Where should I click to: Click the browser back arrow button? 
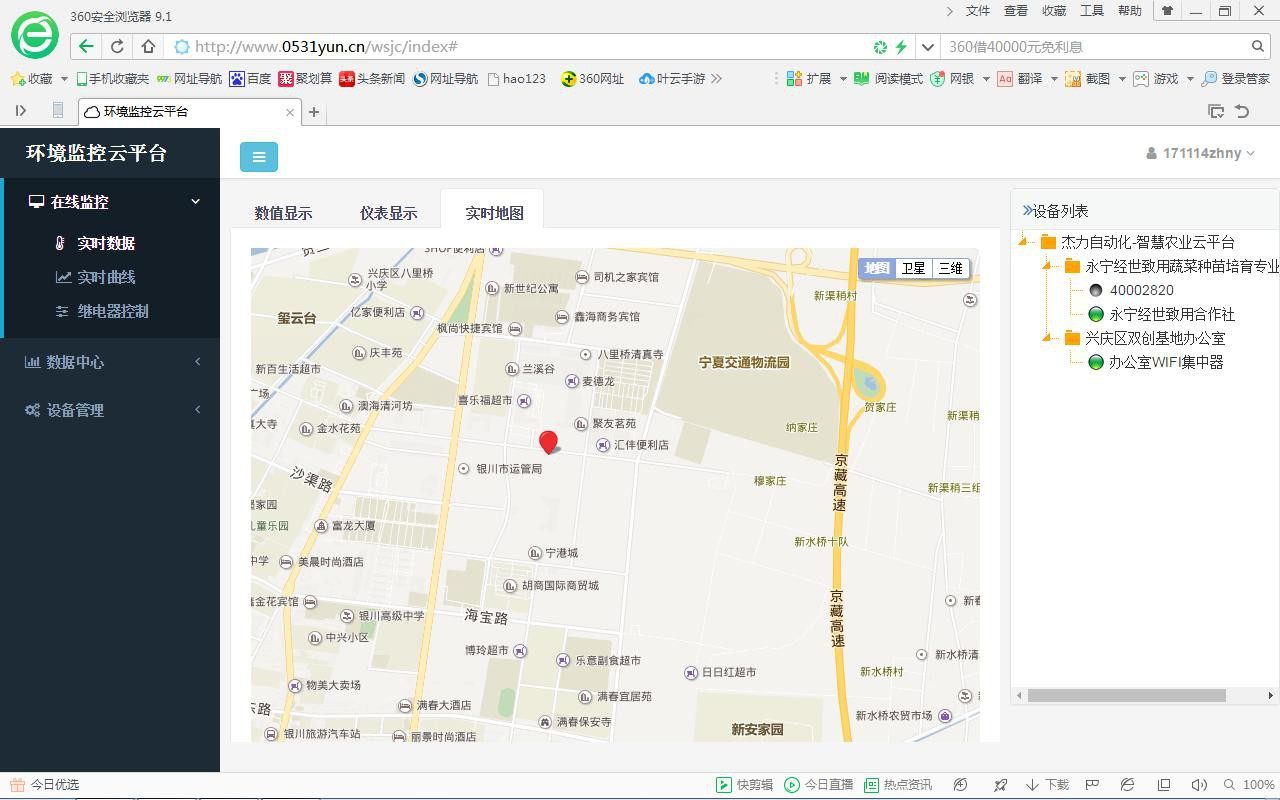pyautogui.click(x=86, y=46)
